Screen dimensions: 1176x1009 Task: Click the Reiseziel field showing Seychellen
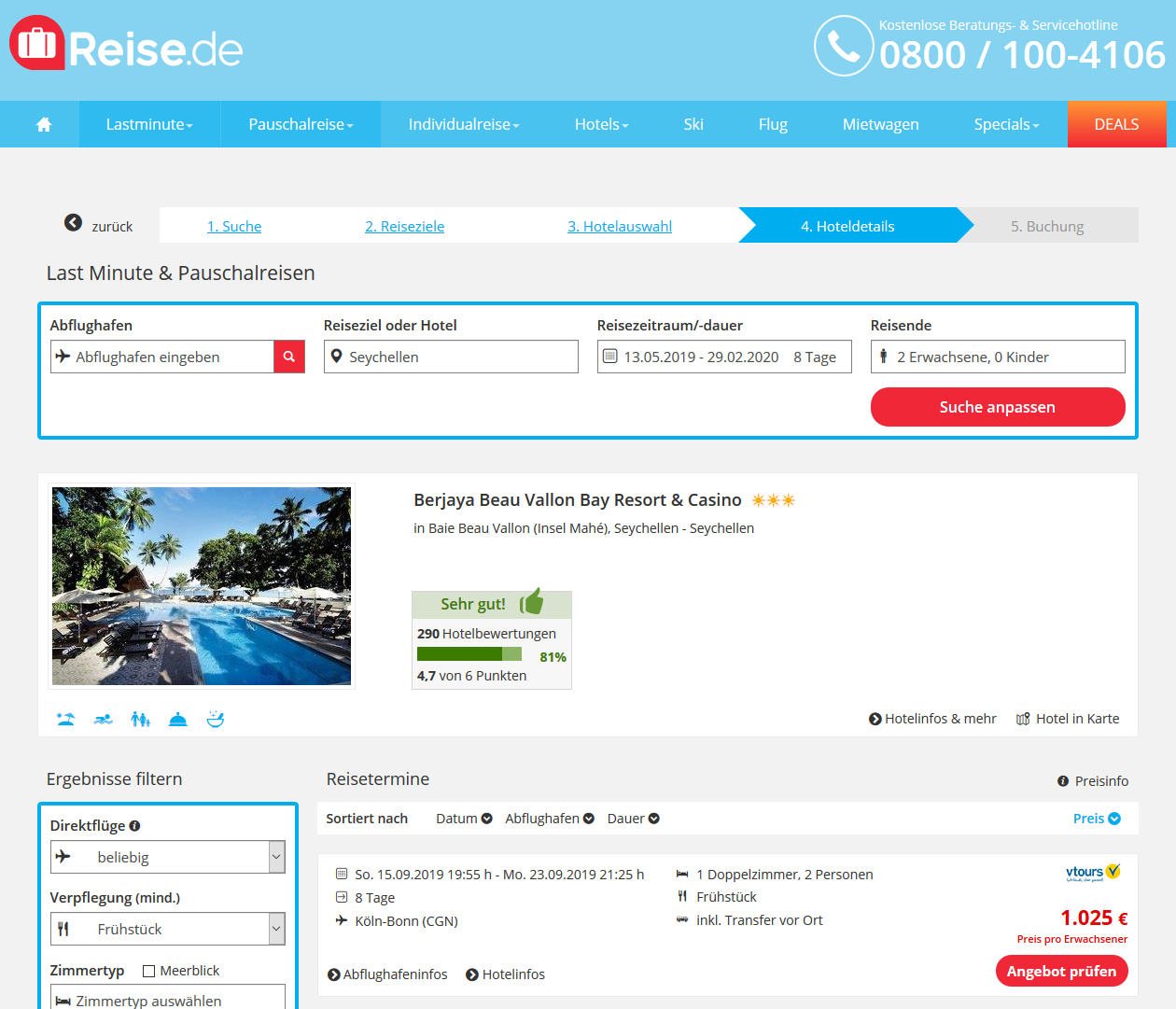[x=451, y=357]
